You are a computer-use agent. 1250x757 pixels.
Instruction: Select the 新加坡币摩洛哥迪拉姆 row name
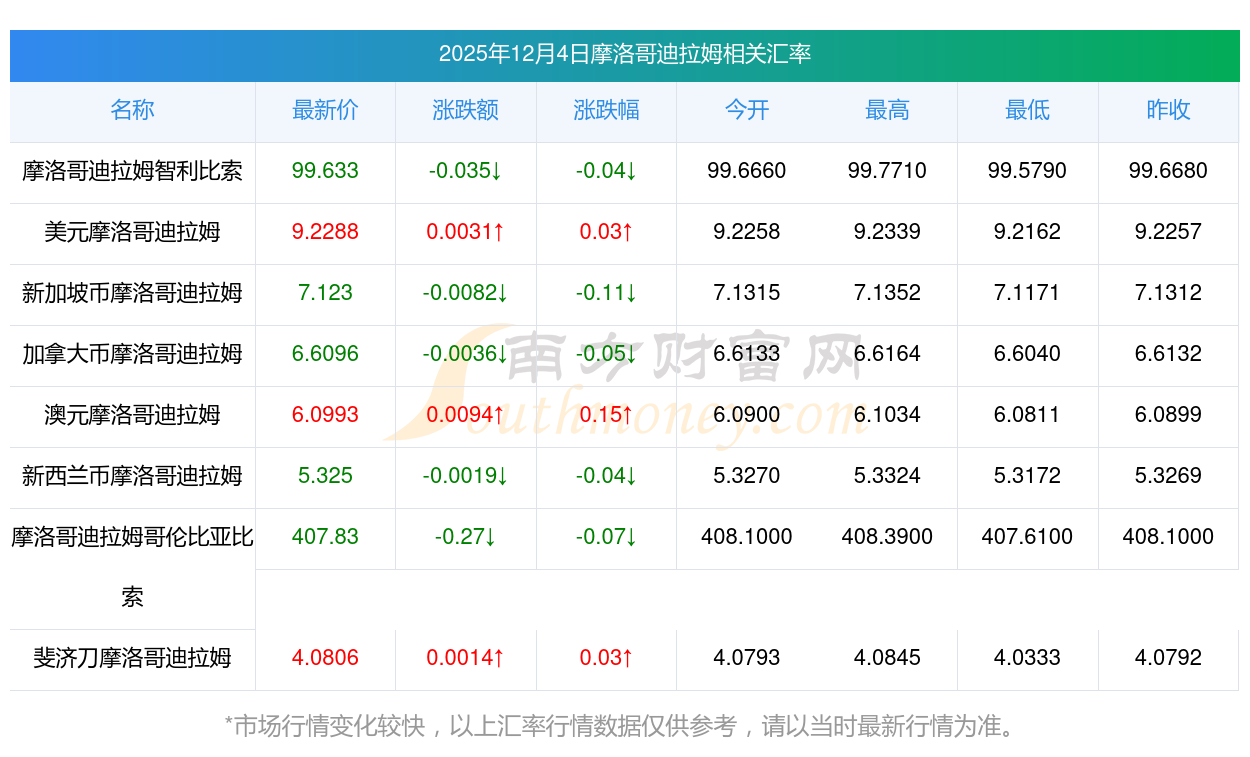(132, 293)
